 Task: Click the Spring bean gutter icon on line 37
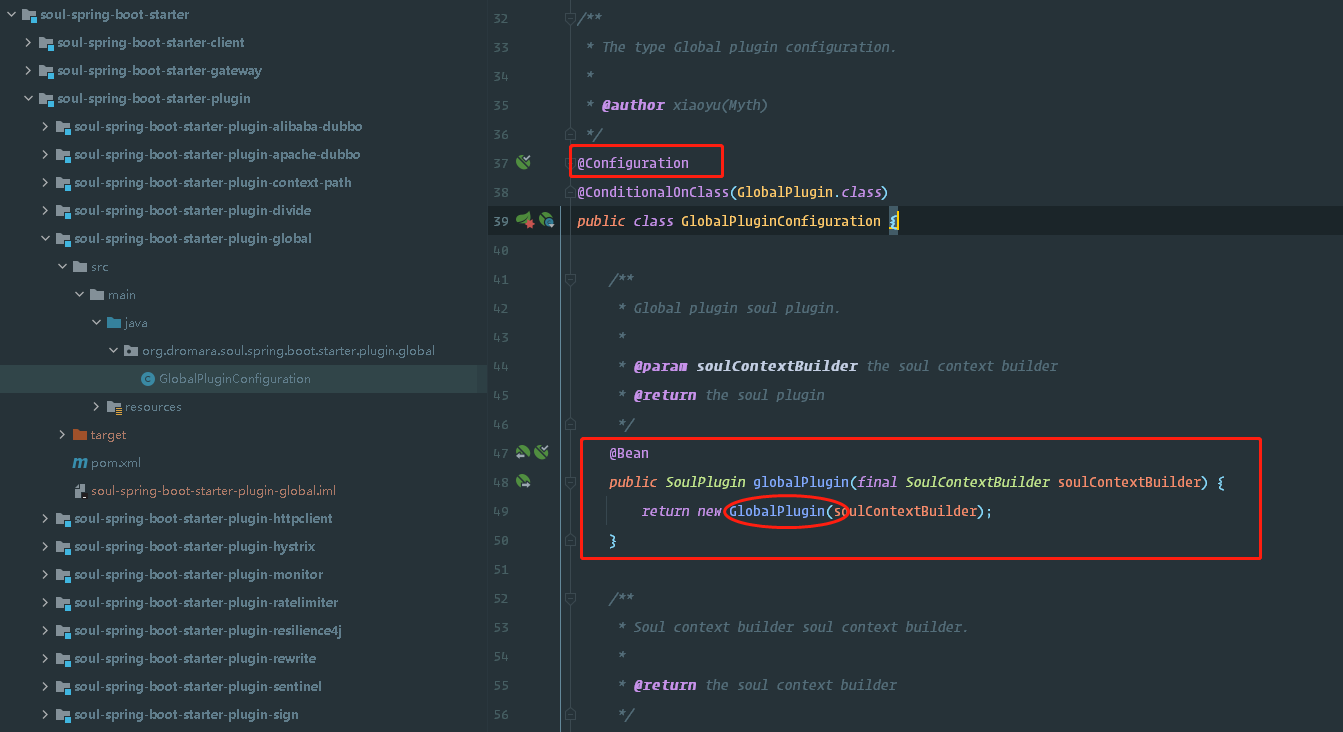(x=523, y=162)
